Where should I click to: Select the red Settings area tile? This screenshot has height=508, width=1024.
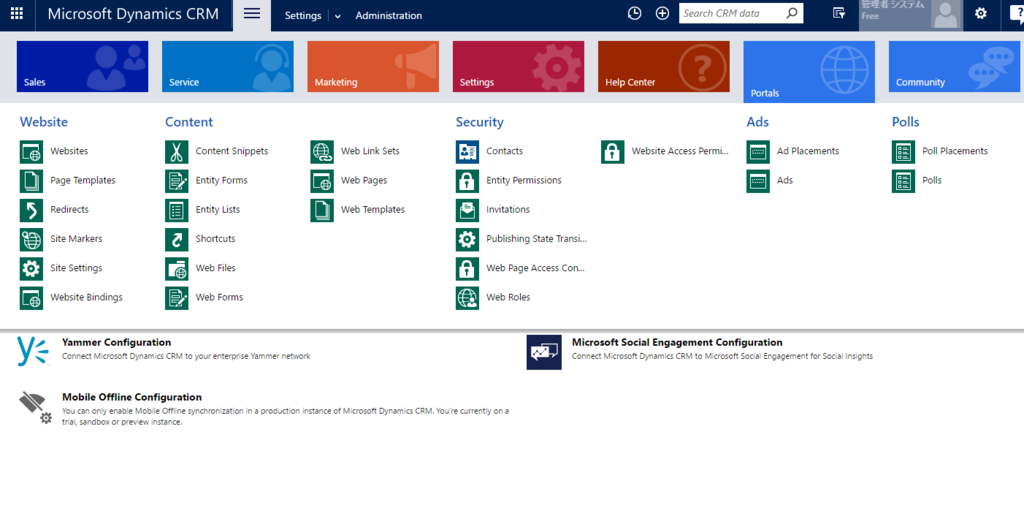click(519, 67)
